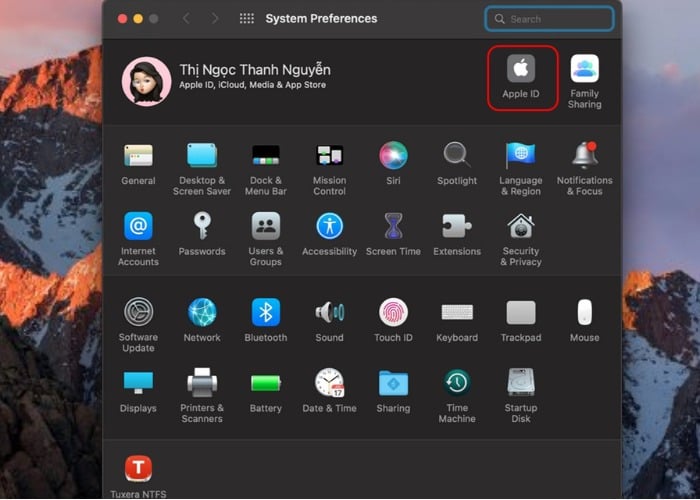This screenshot has width=700, height=500.
Task: Click the Search field
Action: [549, 19]
